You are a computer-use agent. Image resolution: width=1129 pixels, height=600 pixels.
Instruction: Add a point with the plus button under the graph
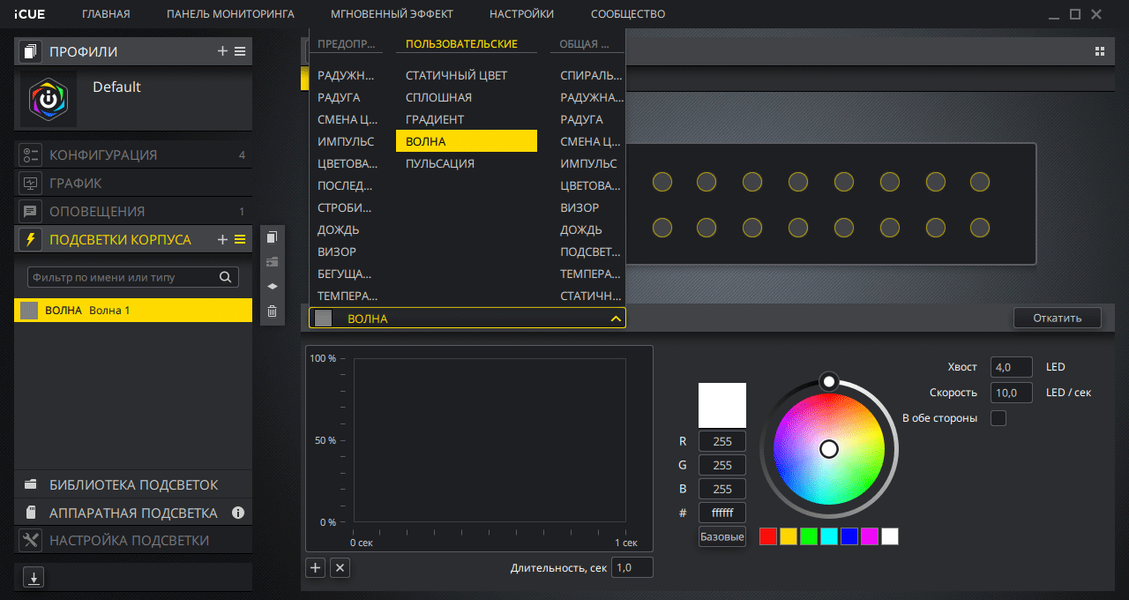point(315,568)
